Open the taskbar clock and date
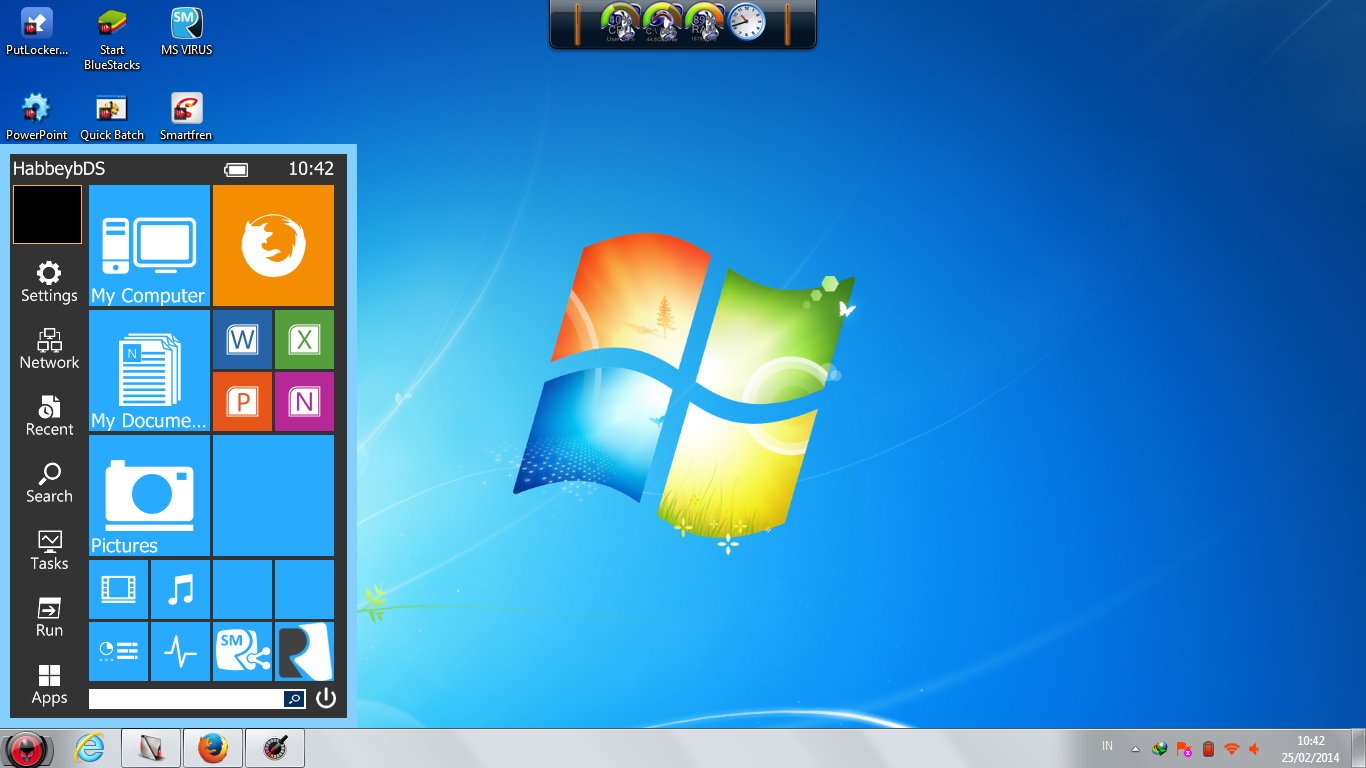The image size is (1366, 768). [x=1310, y=749]
